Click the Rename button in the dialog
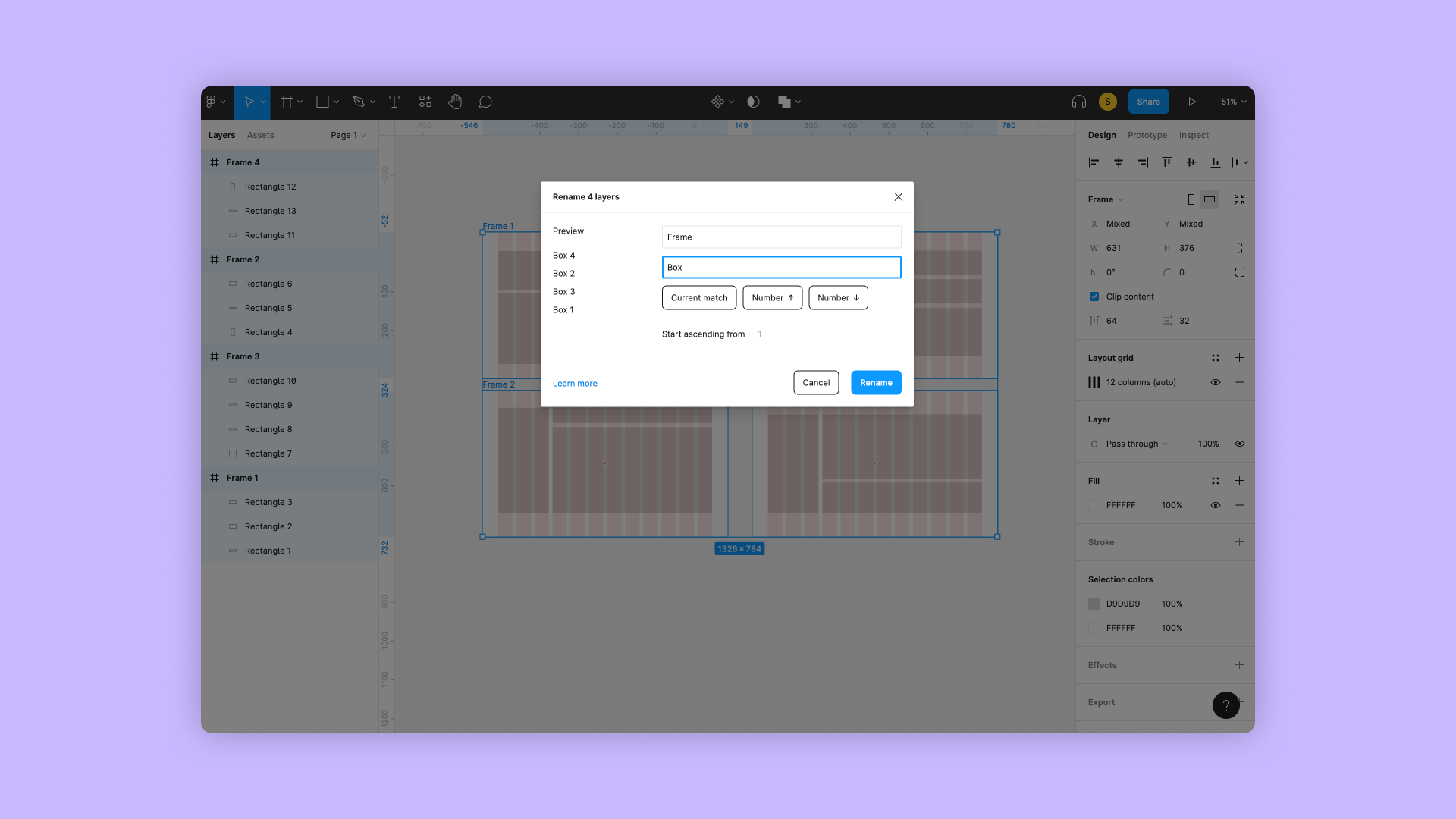Screen dimensions: 1456x819 tap(876, 383)
